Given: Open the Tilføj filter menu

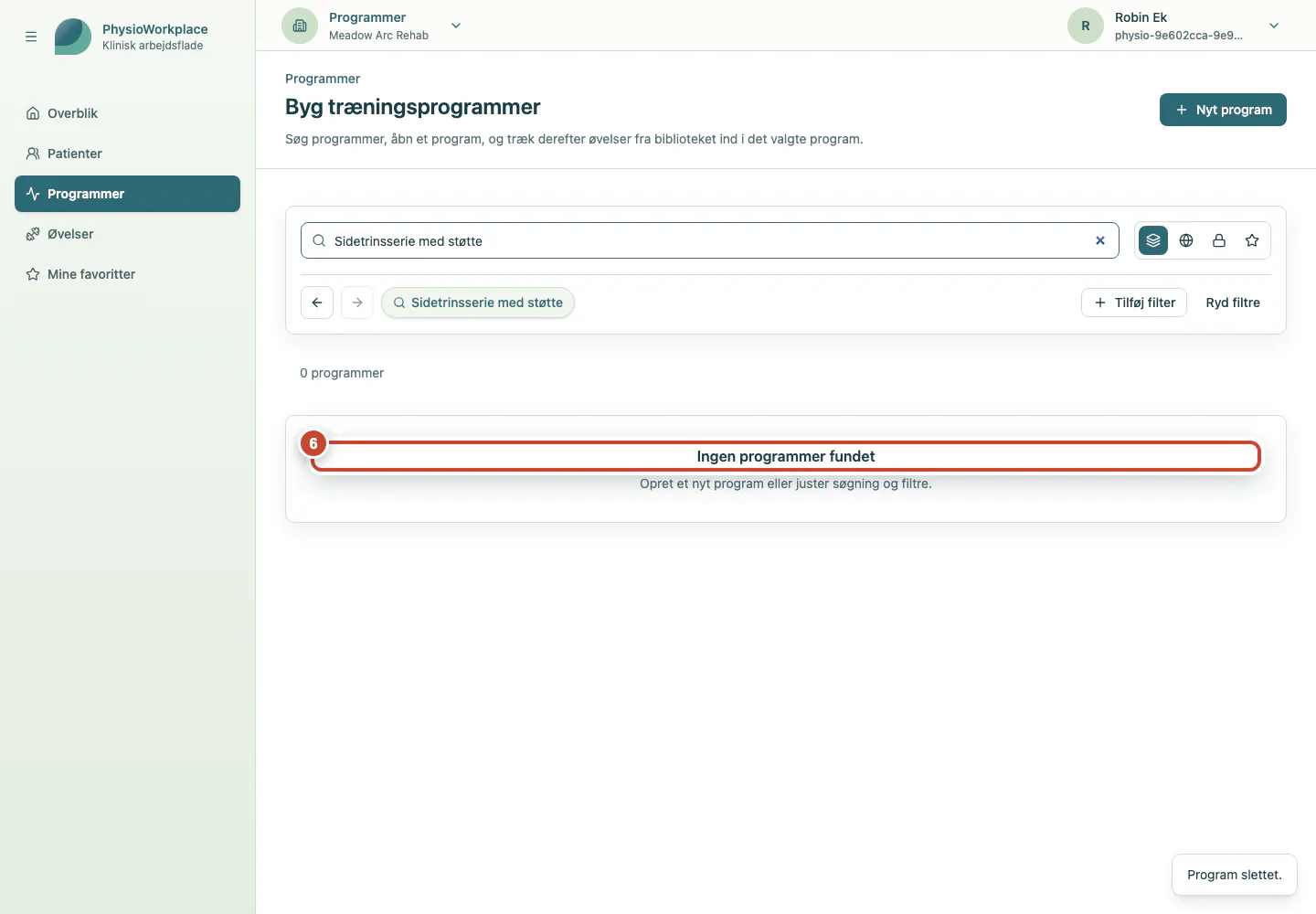Looking at the screenshot, I should [1134, 303].
